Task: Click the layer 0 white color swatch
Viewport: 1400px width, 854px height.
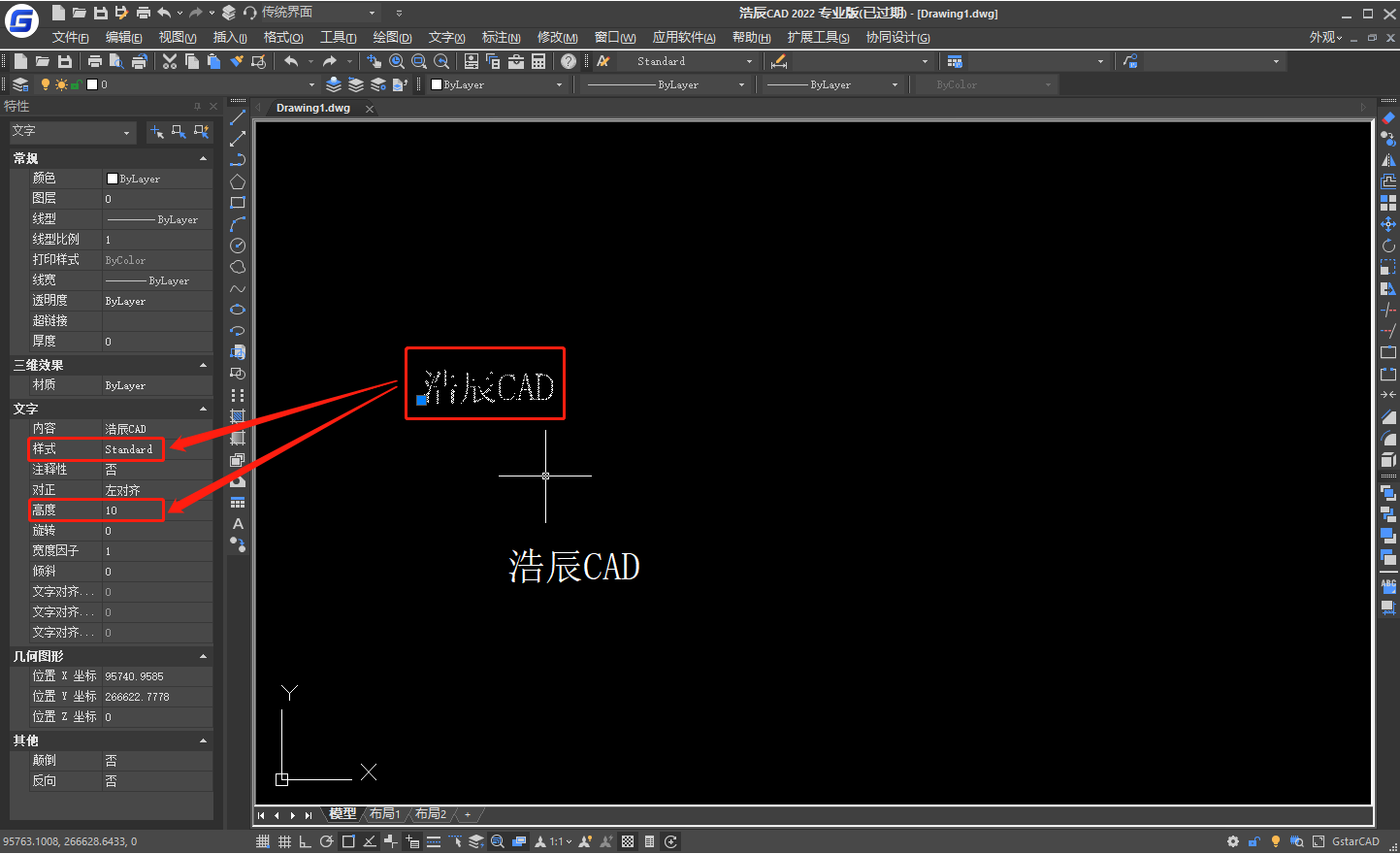Action: click(92, 84)
